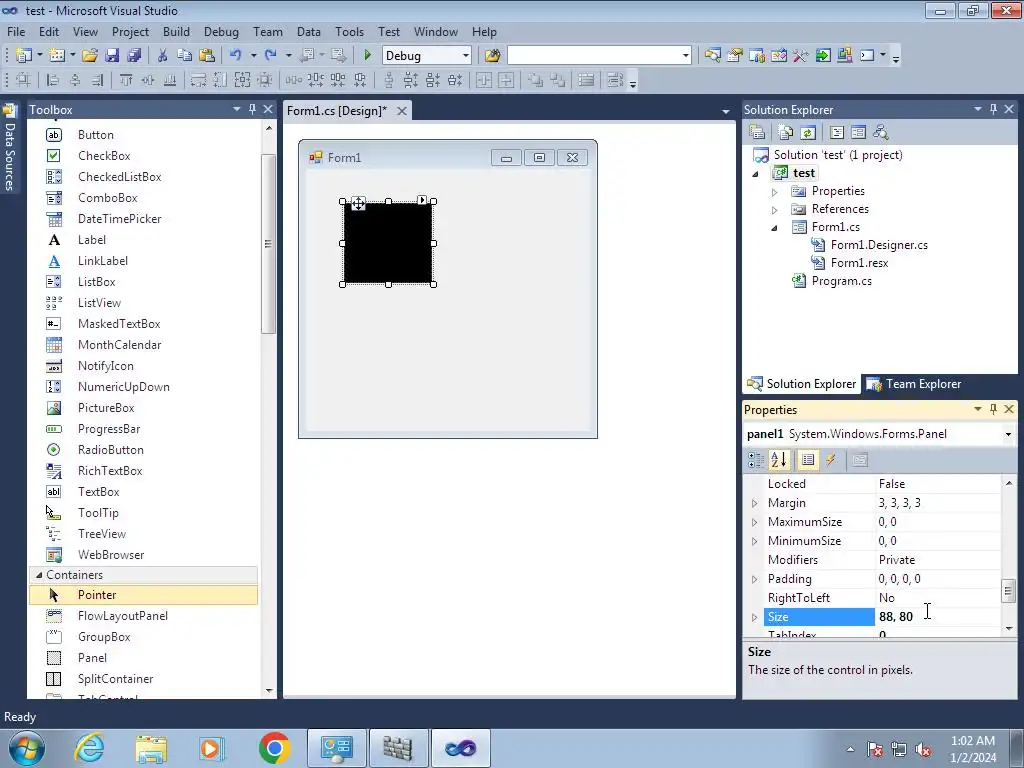Pin the Toolbox with Auto Hide pushpin
Image resolution: width=1024 pixels, height=768 pixels.
pos(252,109)
